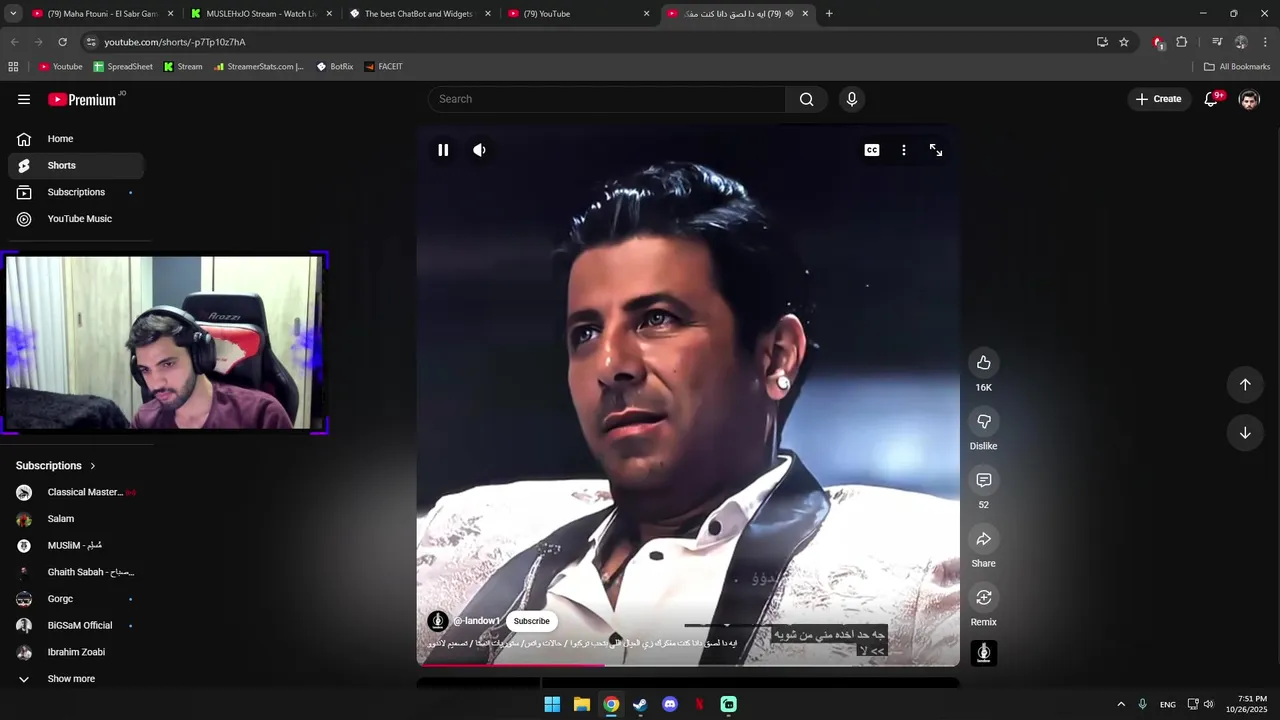This screenshot has height=720, width=1280.
Task: Open the tab search dropdown arrow
Action: point(13,14)
